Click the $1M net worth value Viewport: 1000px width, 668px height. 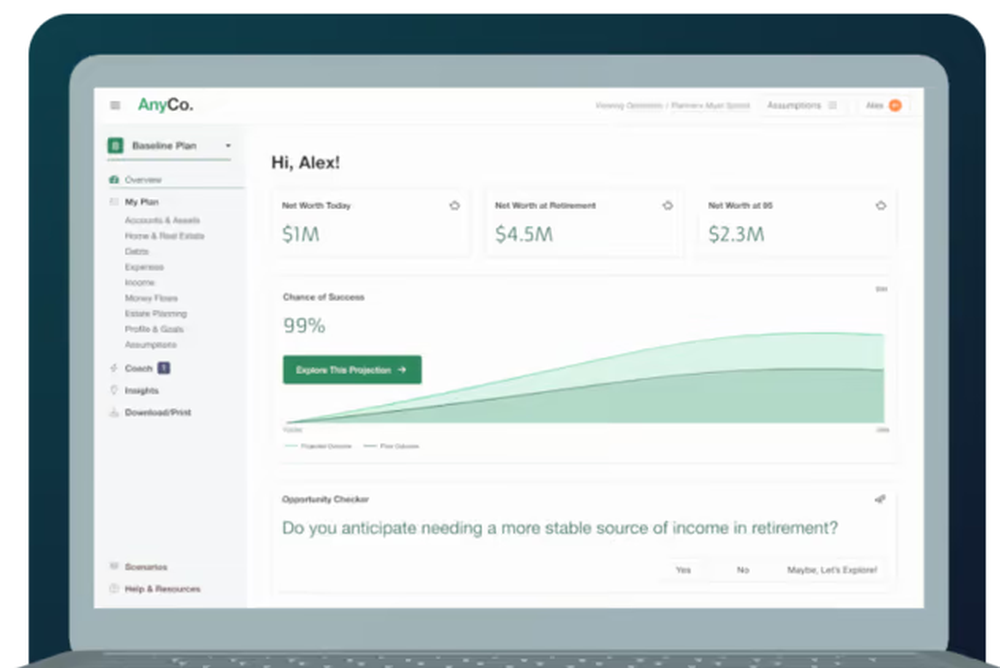(x=301, y=234)
